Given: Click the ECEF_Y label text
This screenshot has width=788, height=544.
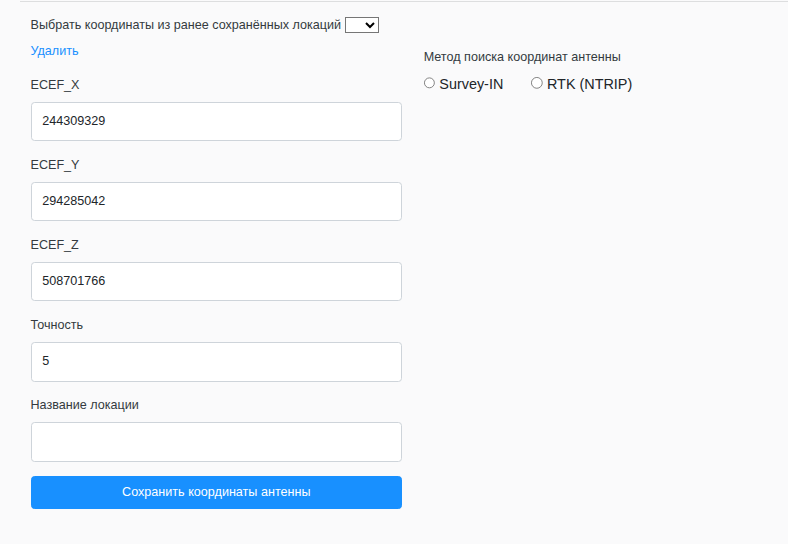Looking at the screenshot, I should tap(55, 165).
